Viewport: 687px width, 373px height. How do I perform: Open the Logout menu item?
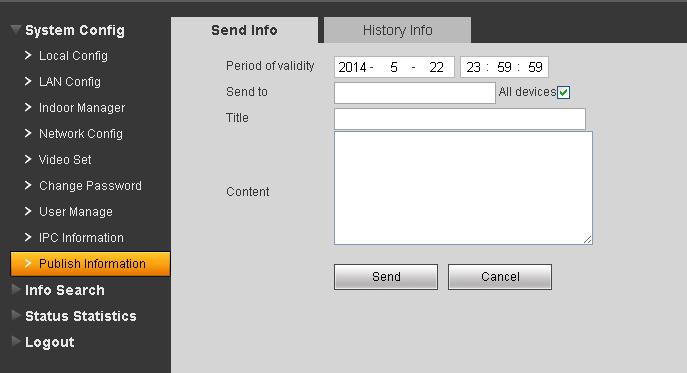pyautogui.click(x=50, y=342)
